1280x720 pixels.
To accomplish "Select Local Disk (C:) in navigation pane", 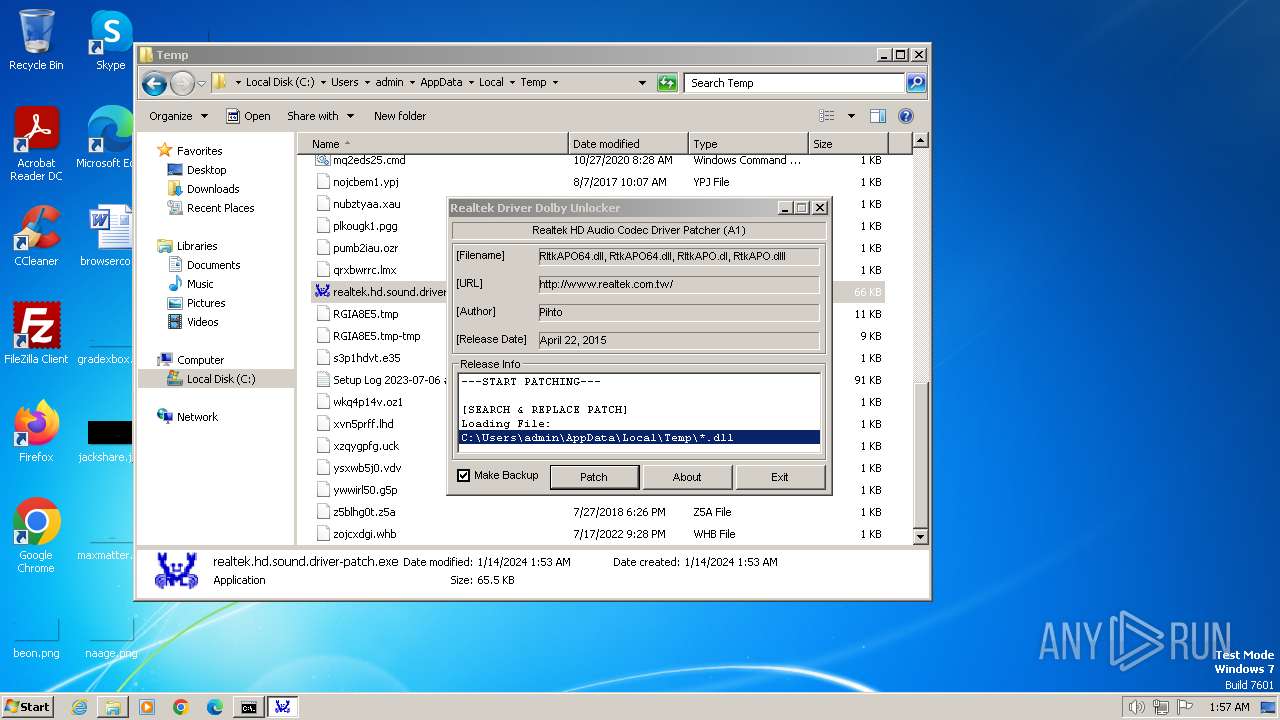I will point(220,379).
